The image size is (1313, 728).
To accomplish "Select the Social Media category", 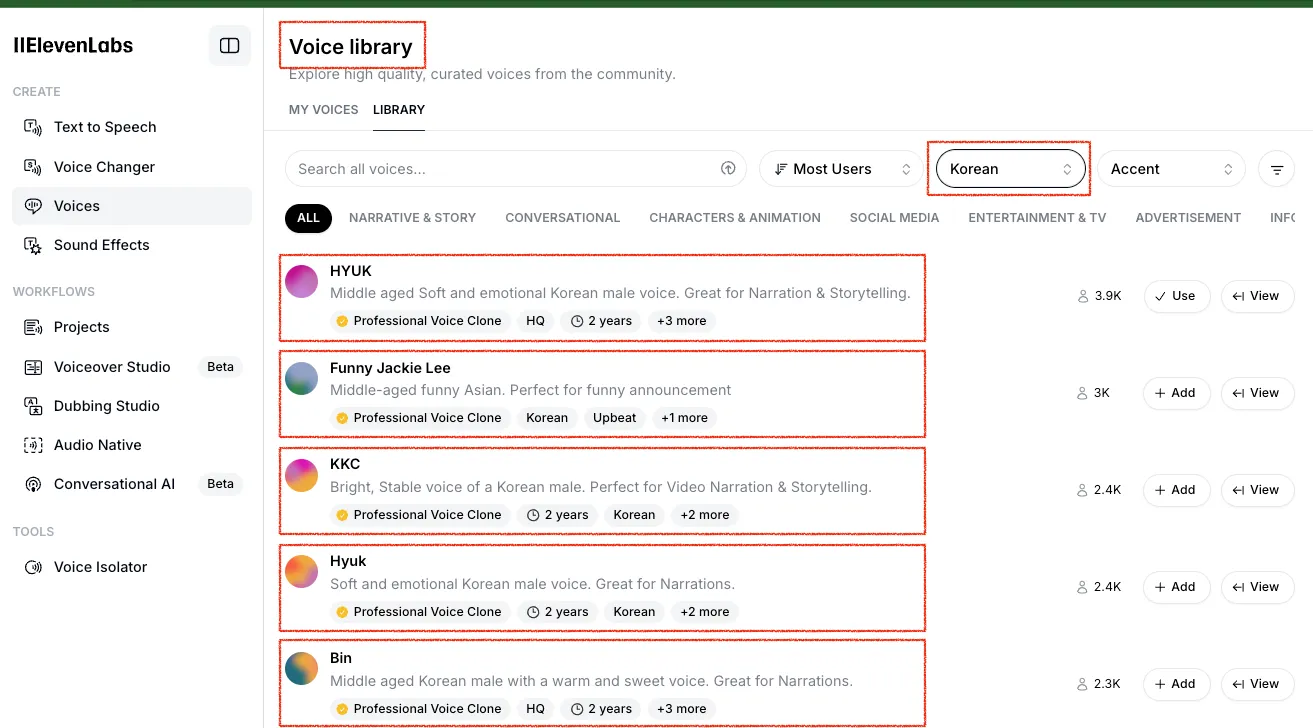I will coord(894,218).
